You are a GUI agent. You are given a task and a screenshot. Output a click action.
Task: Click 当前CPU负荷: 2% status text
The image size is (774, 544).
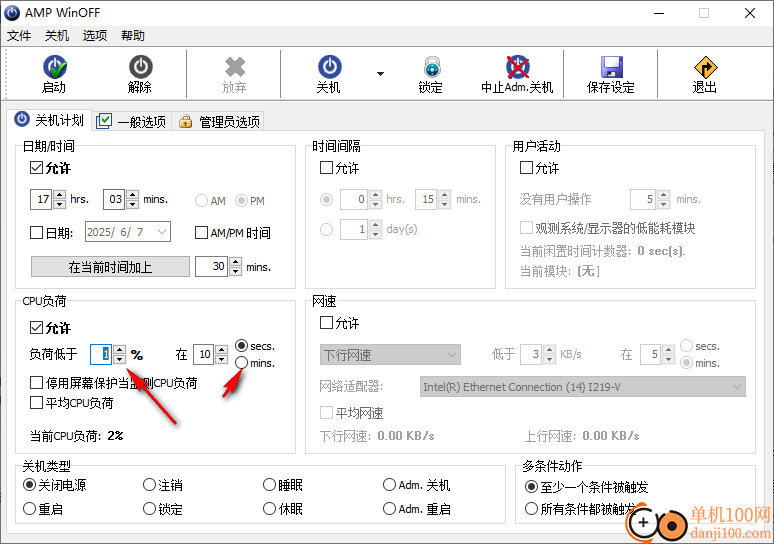tap(77, 436)
